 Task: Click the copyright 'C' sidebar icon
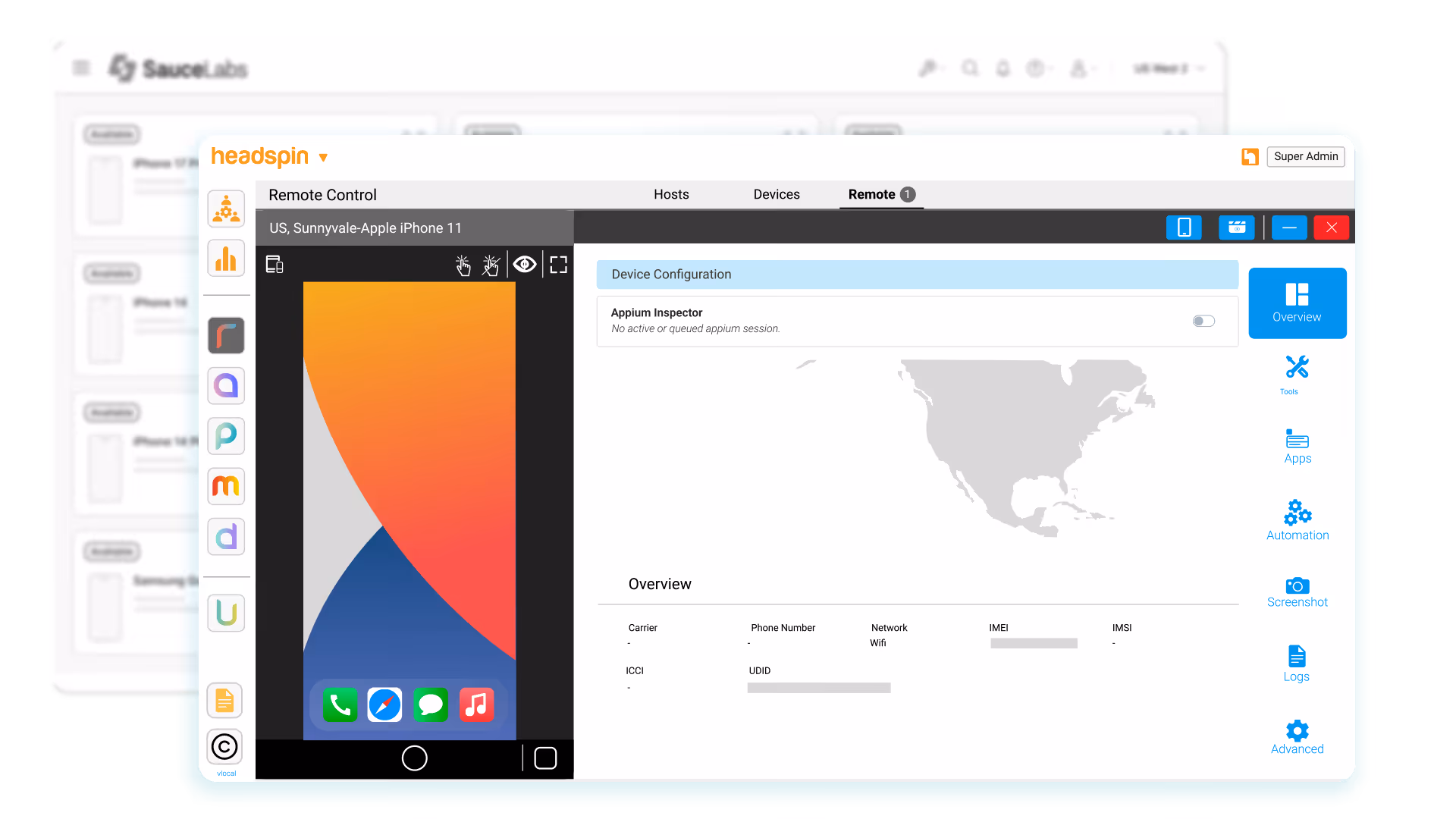224,747
